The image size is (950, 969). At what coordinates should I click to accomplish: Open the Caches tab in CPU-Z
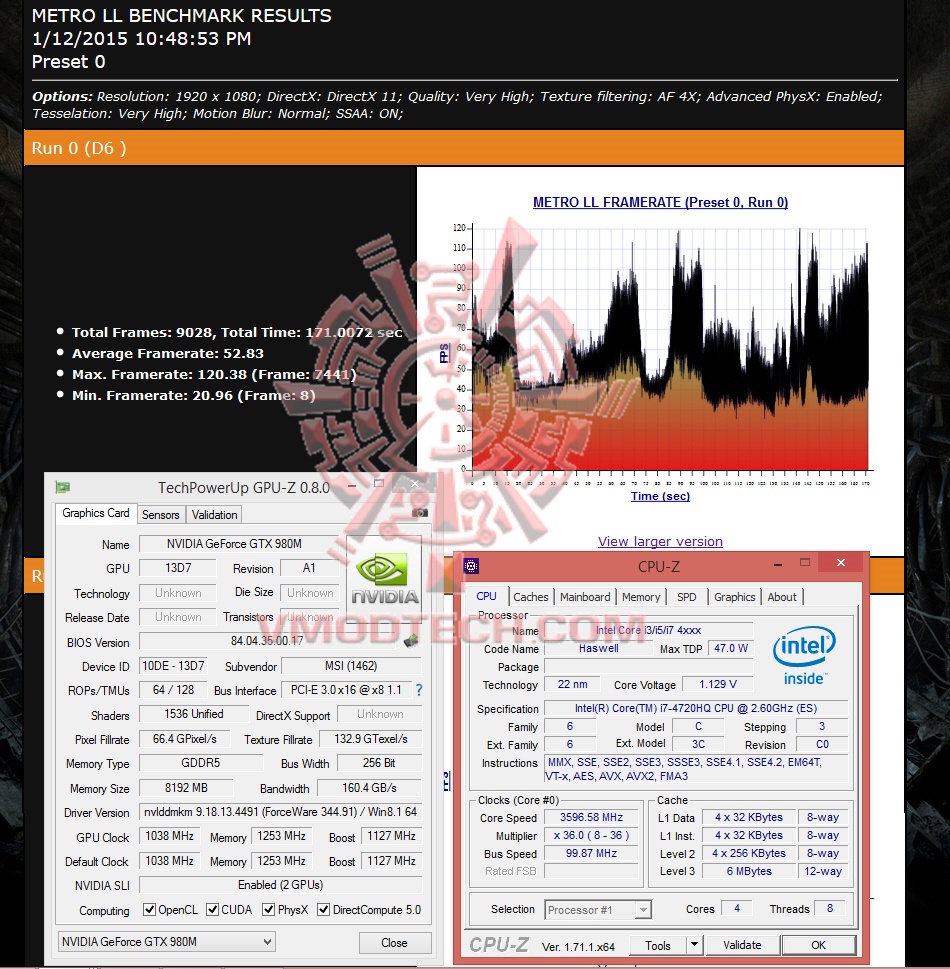point(530,597)
